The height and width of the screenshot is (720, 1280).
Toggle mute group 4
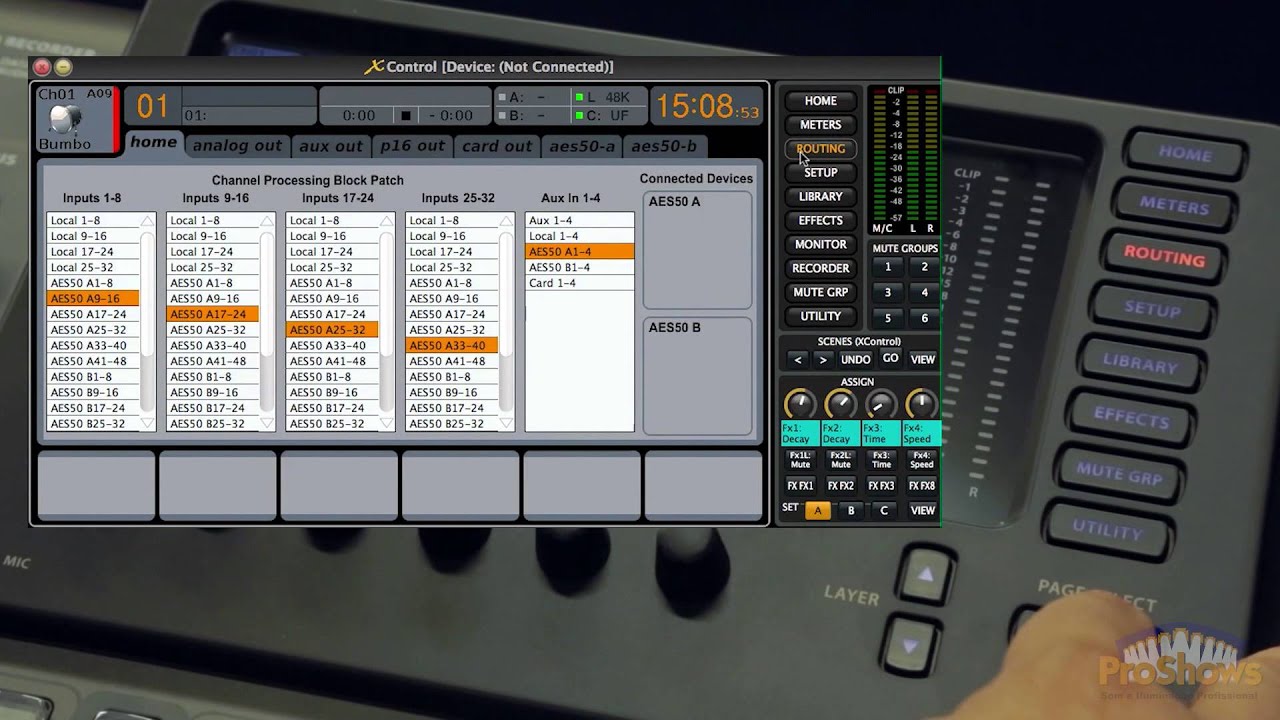pos(924,293)
